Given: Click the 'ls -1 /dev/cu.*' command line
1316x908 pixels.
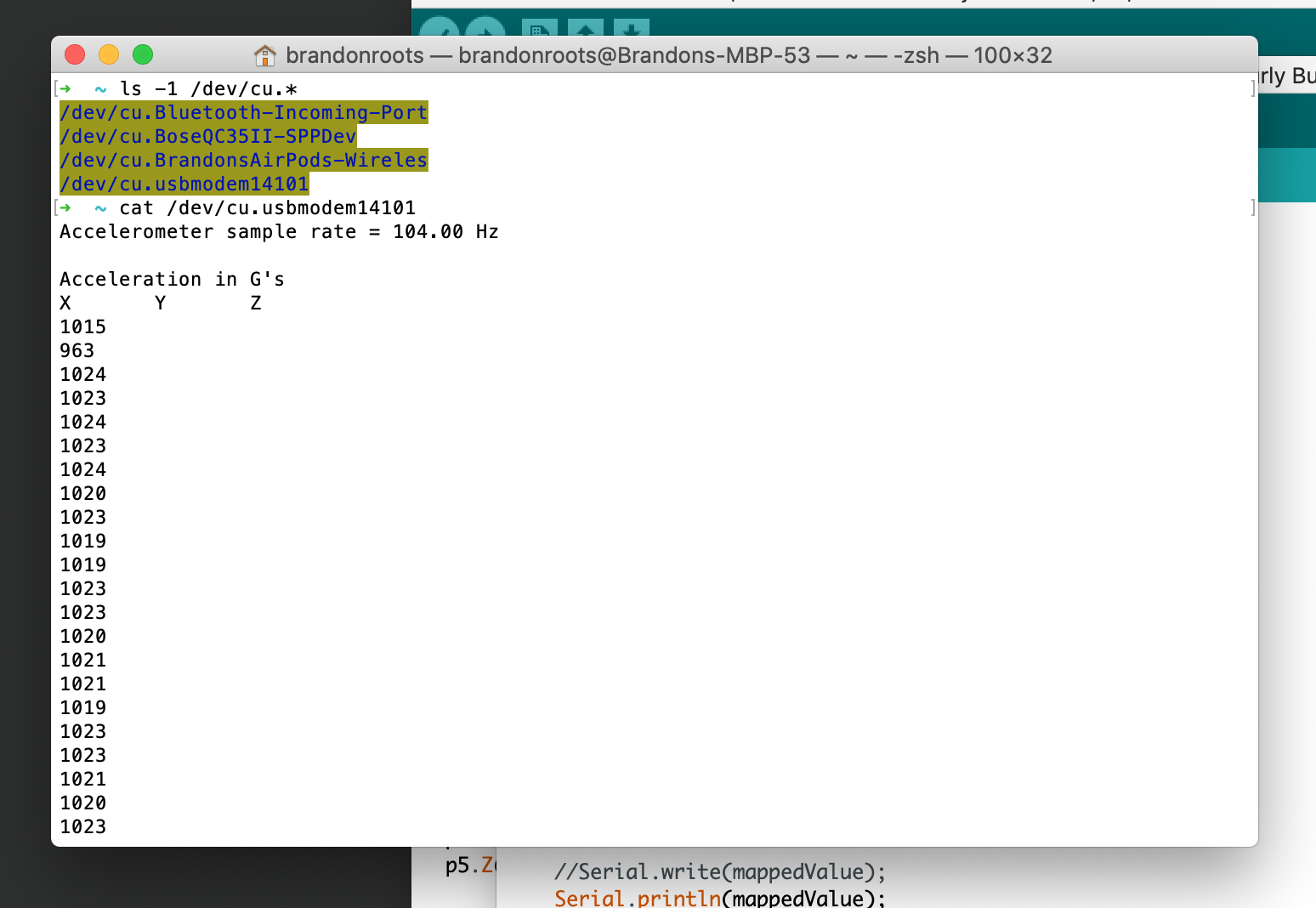Looking at the screenshot, I should tap(208, 88).
